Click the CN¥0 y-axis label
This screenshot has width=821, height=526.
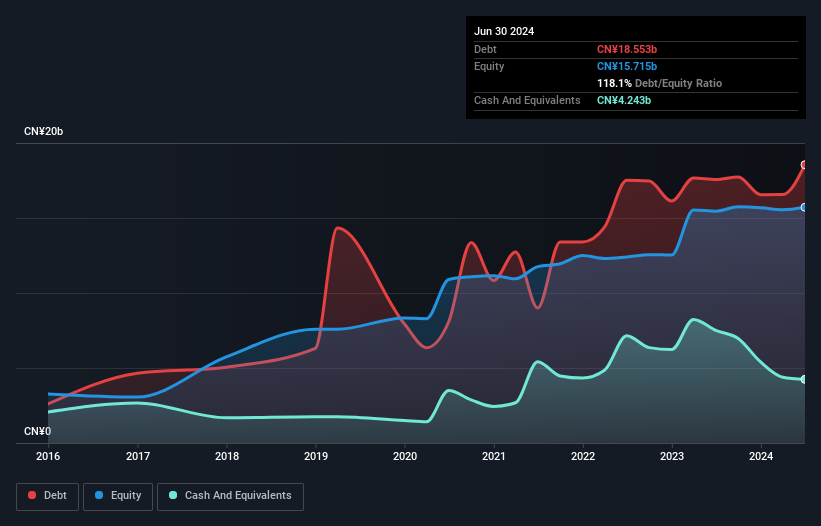tap(37, 431)
